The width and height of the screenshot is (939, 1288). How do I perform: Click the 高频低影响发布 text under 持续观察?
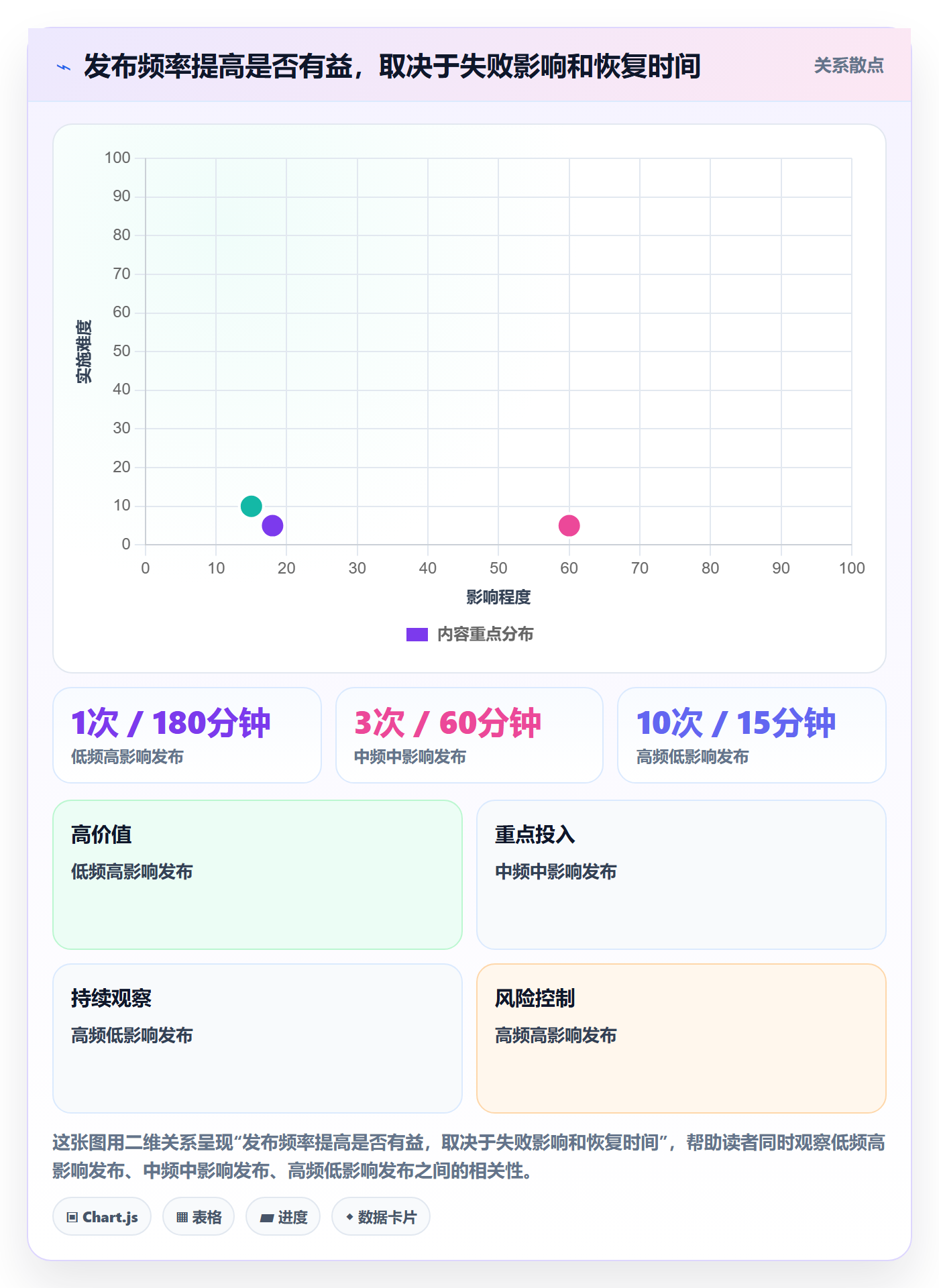(x=132, y=1035)
